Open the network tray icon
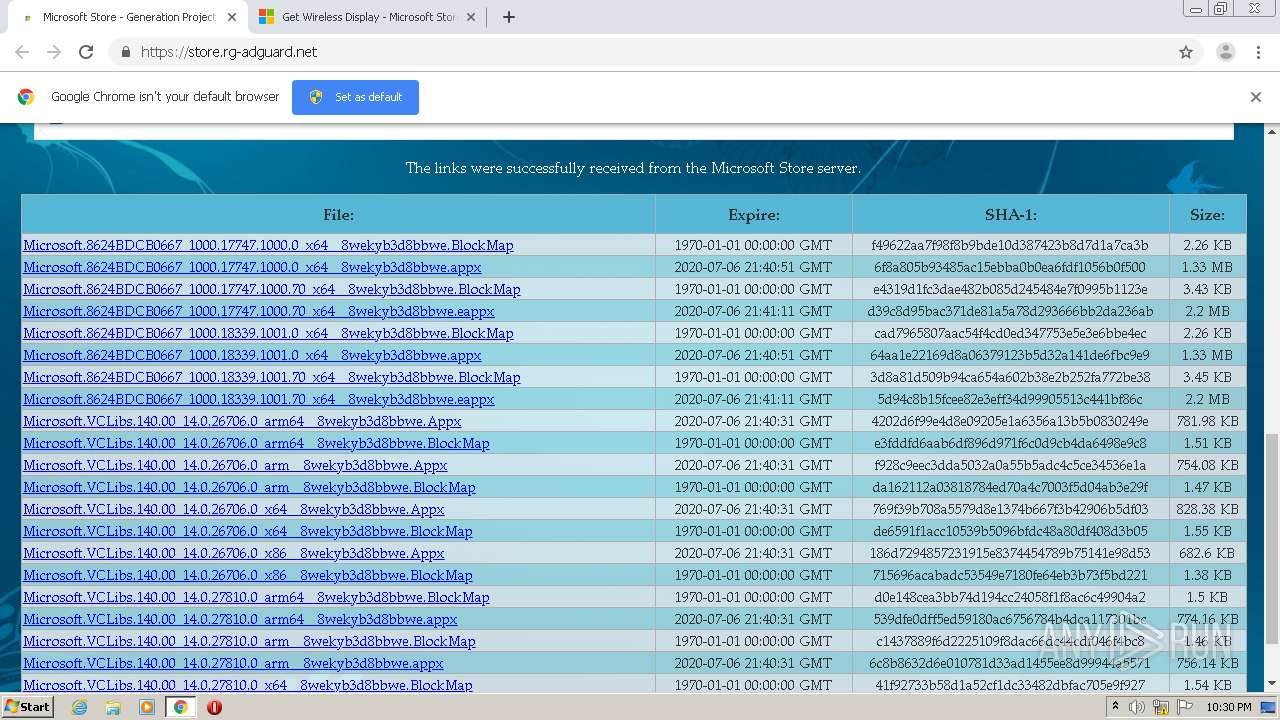1280x720 pixels. pyautogui.click(x=1161, y=707)
